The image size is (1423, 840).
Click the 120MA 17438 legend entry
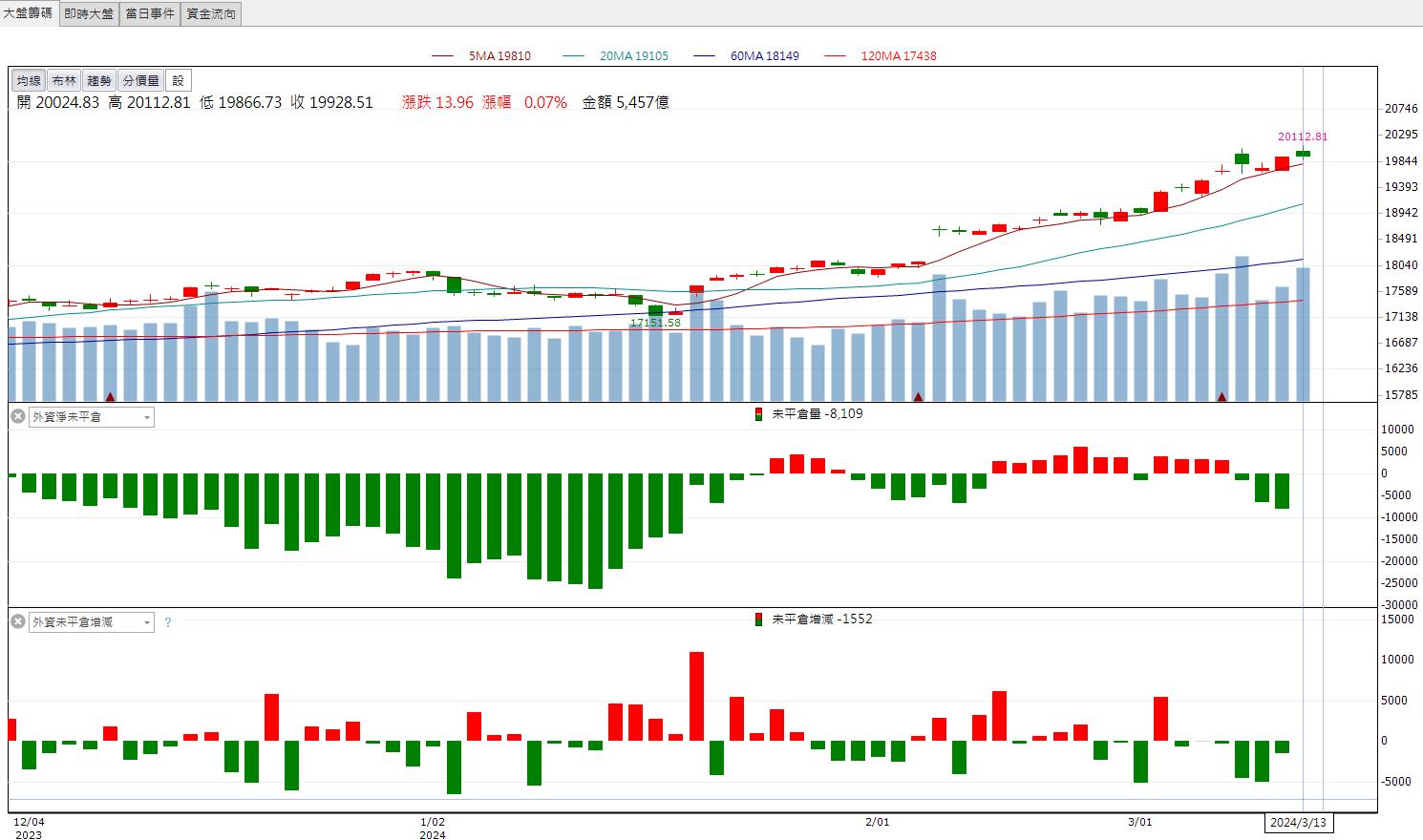pyautogui.click(x=881, y=56)
